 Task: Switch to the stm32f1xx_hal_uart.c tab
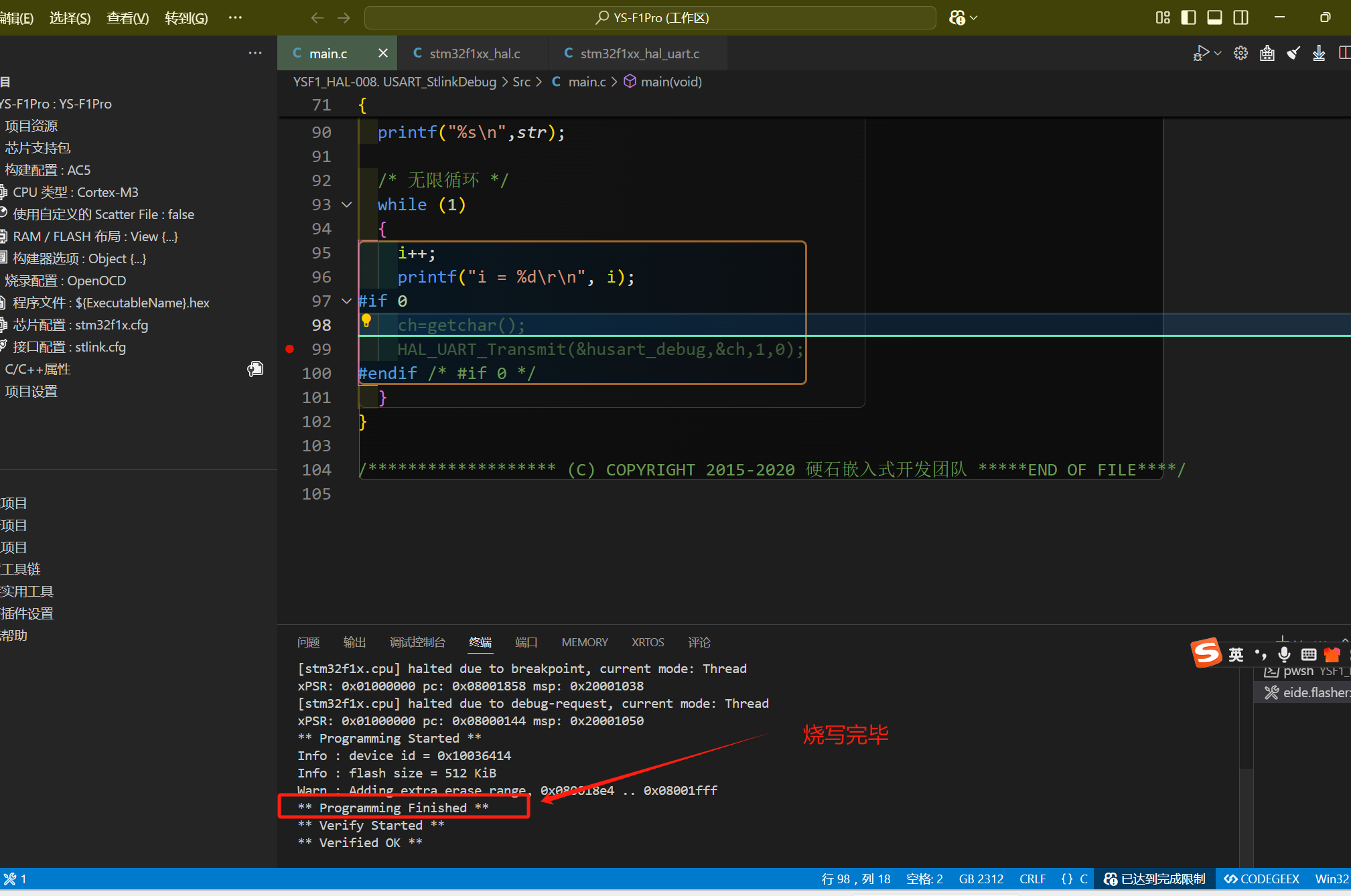639,54
